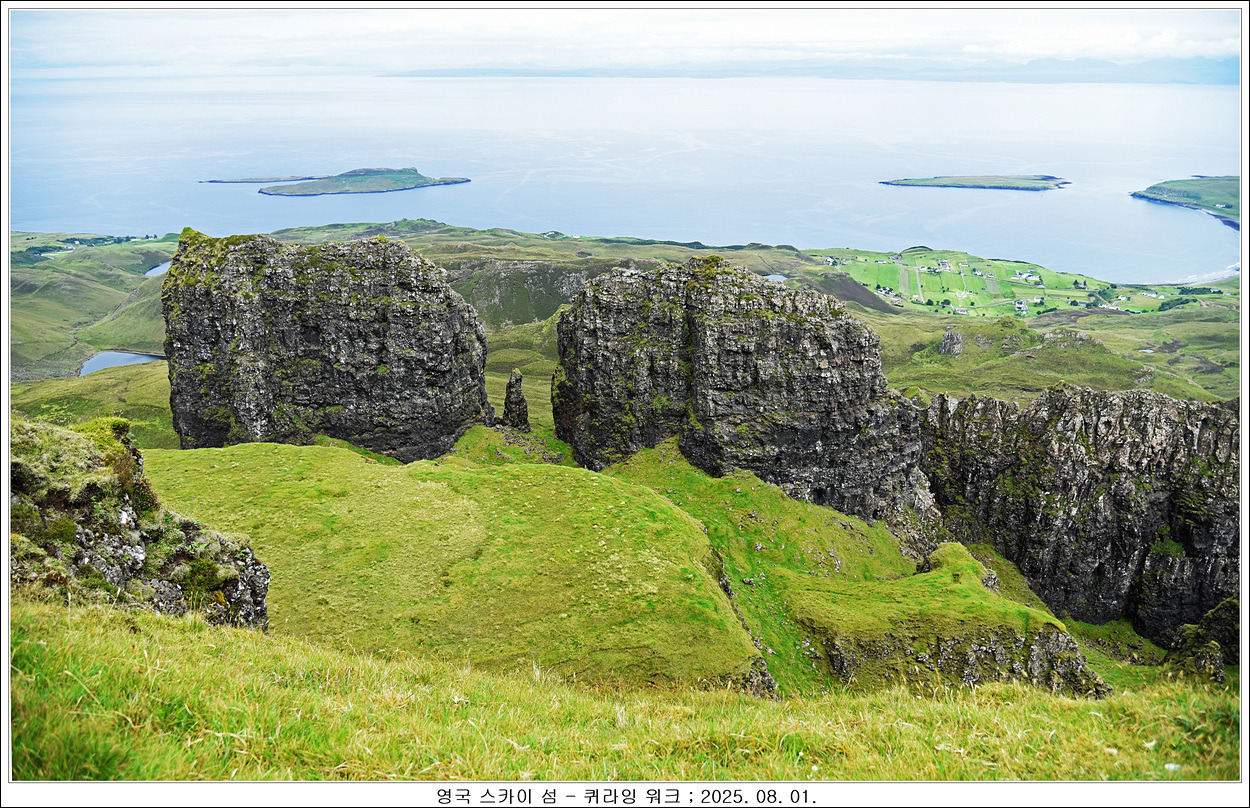Click the bright green farm fields with white houses
The height and width of the screenshot is (808, 1250).
click(x=960, y=280)
